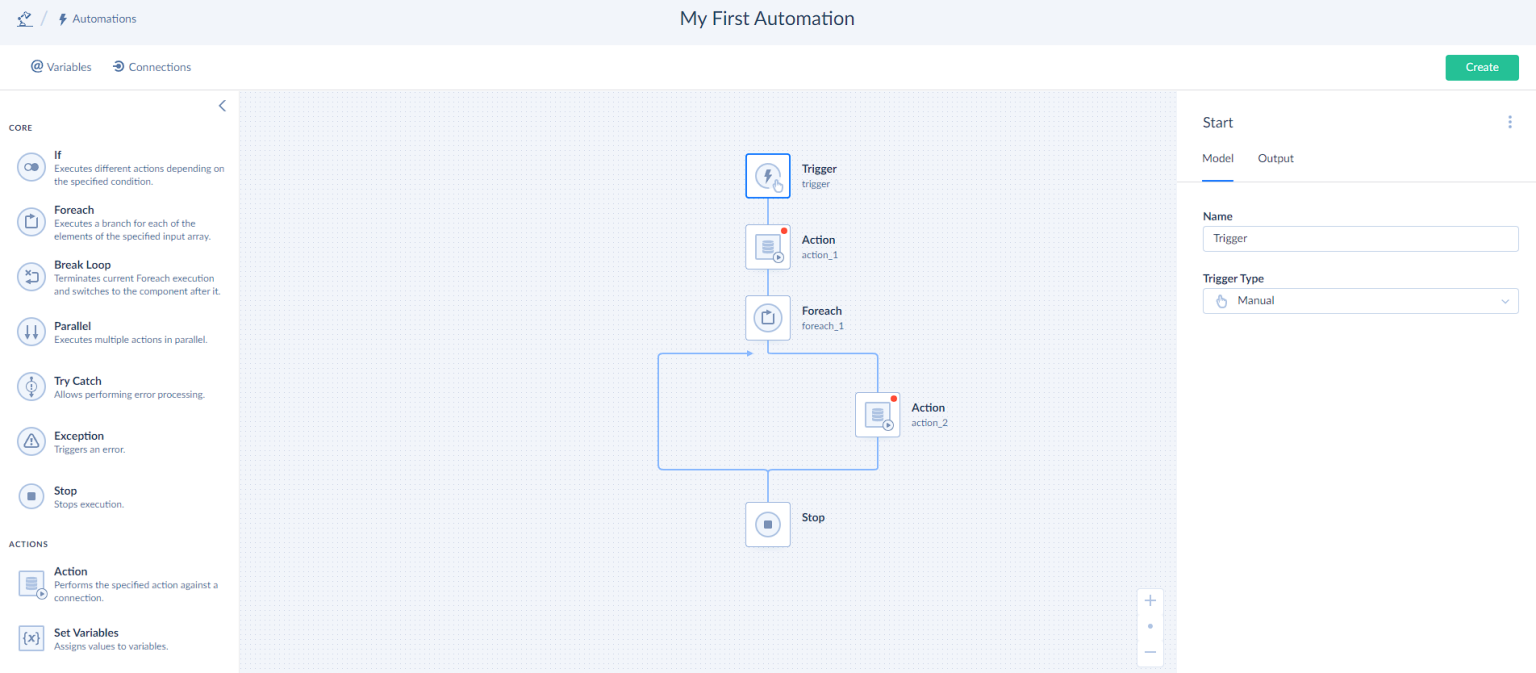This screenshot has height=673, width=1536.
Task: Select the foreach_1 node on canvas
Action: tap(768, 318)
